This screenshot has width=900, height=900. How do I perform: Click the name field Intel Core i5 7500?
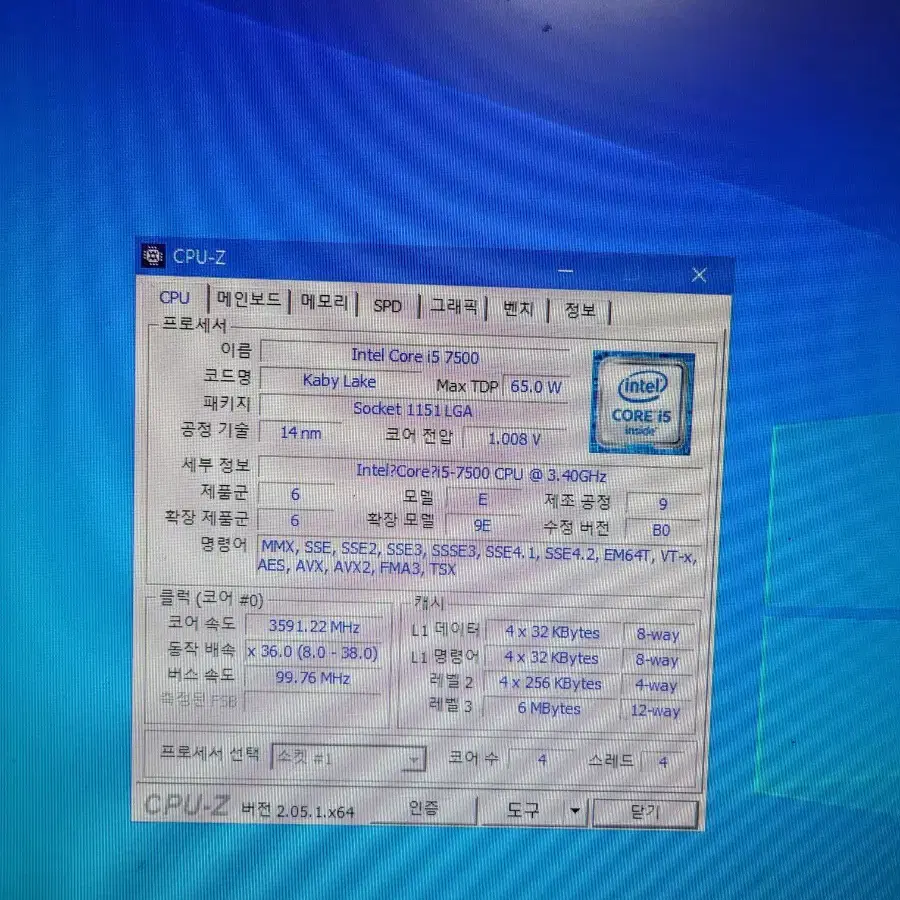(x=415, y=356)
